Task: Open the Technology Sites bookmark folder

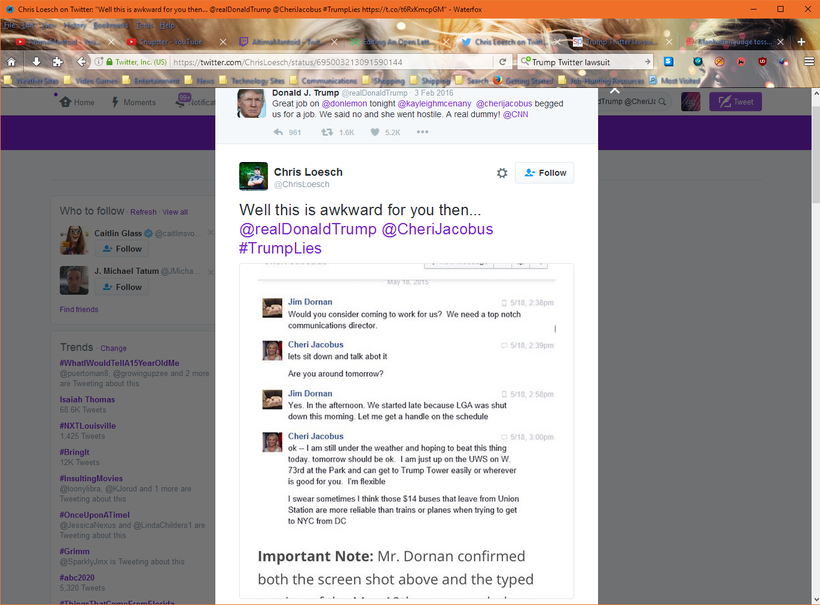Action: (x=252, y=81)
